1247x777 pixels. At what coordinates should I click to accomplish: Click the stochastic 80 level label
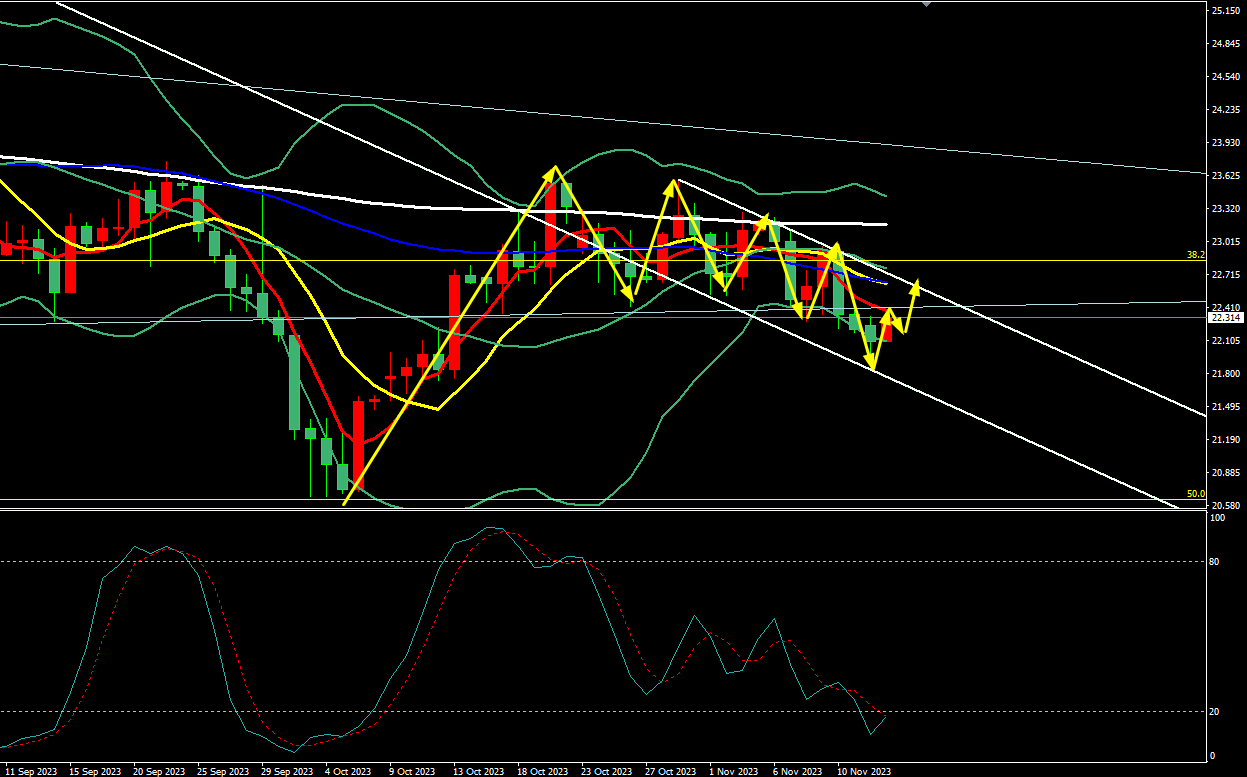[1214, 562]
